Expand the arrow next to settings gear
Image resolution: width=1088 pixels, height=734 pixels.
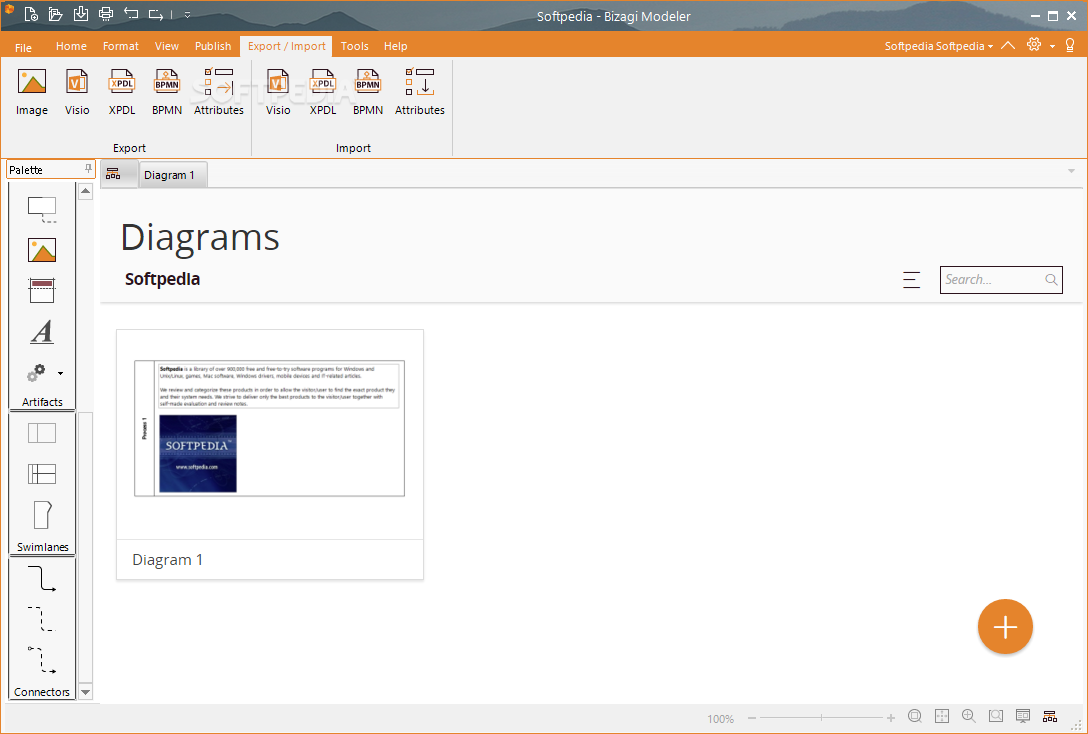pos(1052,46)
